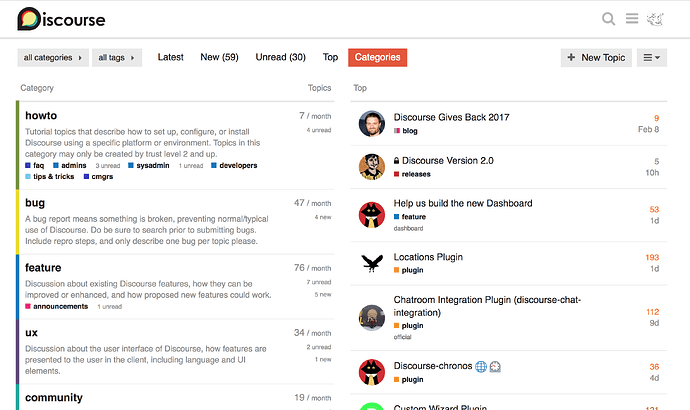
Task: Expand the all tags dropdown
Action: pos(119,58)
